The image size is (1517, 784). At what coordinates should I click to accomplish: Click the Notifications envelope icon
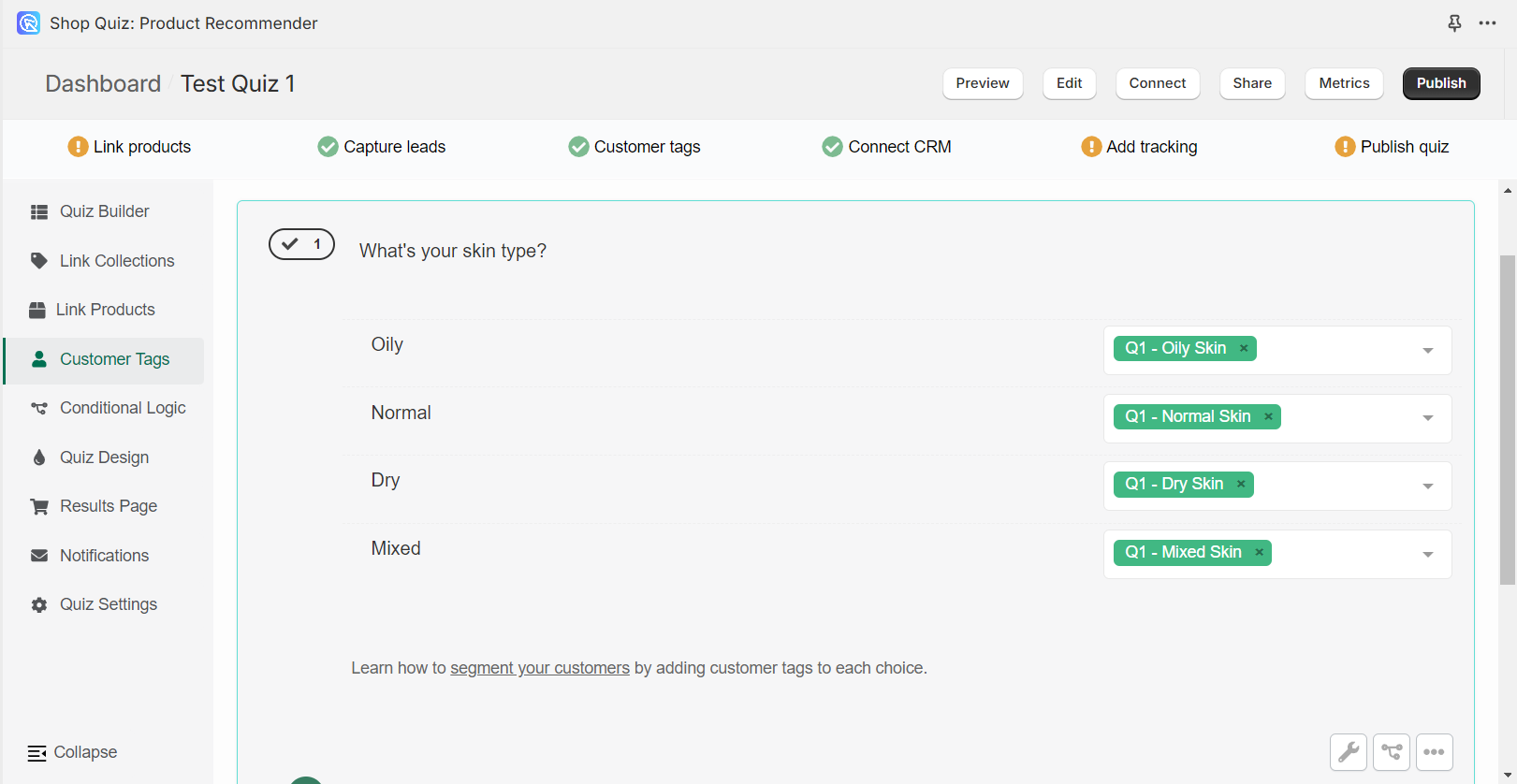tap(39, 556)
